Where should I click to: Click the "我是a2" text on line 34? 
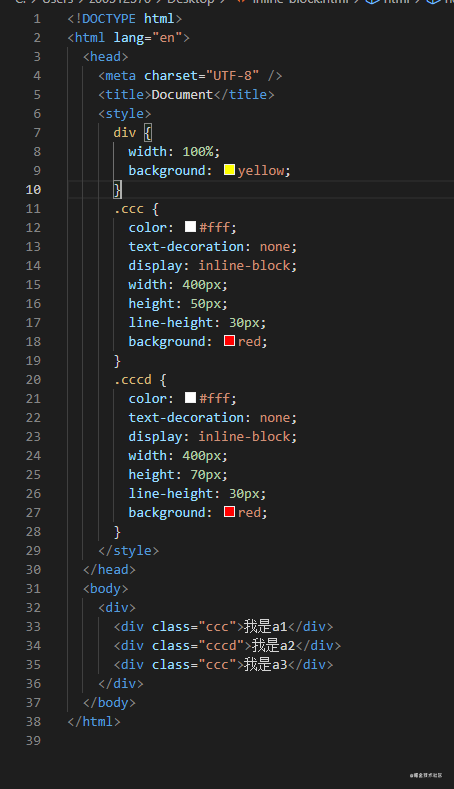(x=273, y=646)
